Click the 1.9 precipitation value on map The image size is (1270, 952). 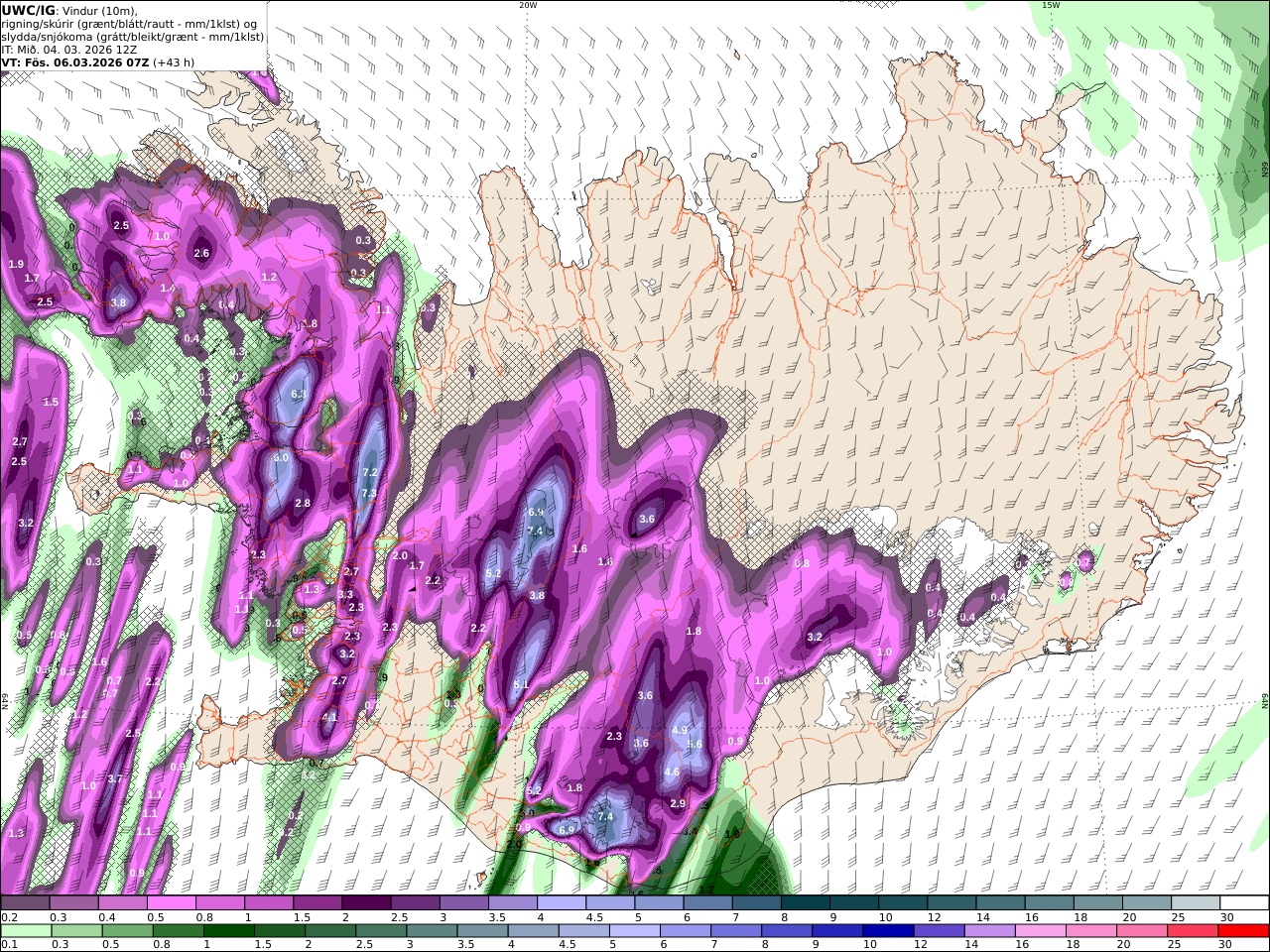[x=16, y=265]
